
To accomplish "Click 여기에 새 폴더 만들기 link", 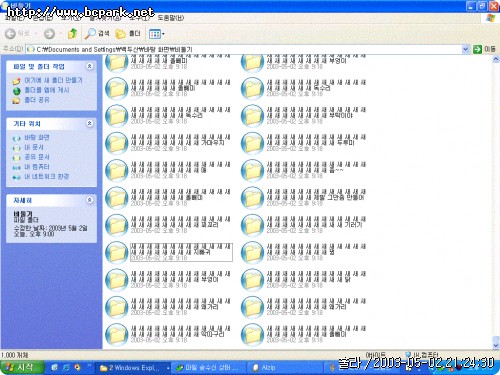I will 53,80.
